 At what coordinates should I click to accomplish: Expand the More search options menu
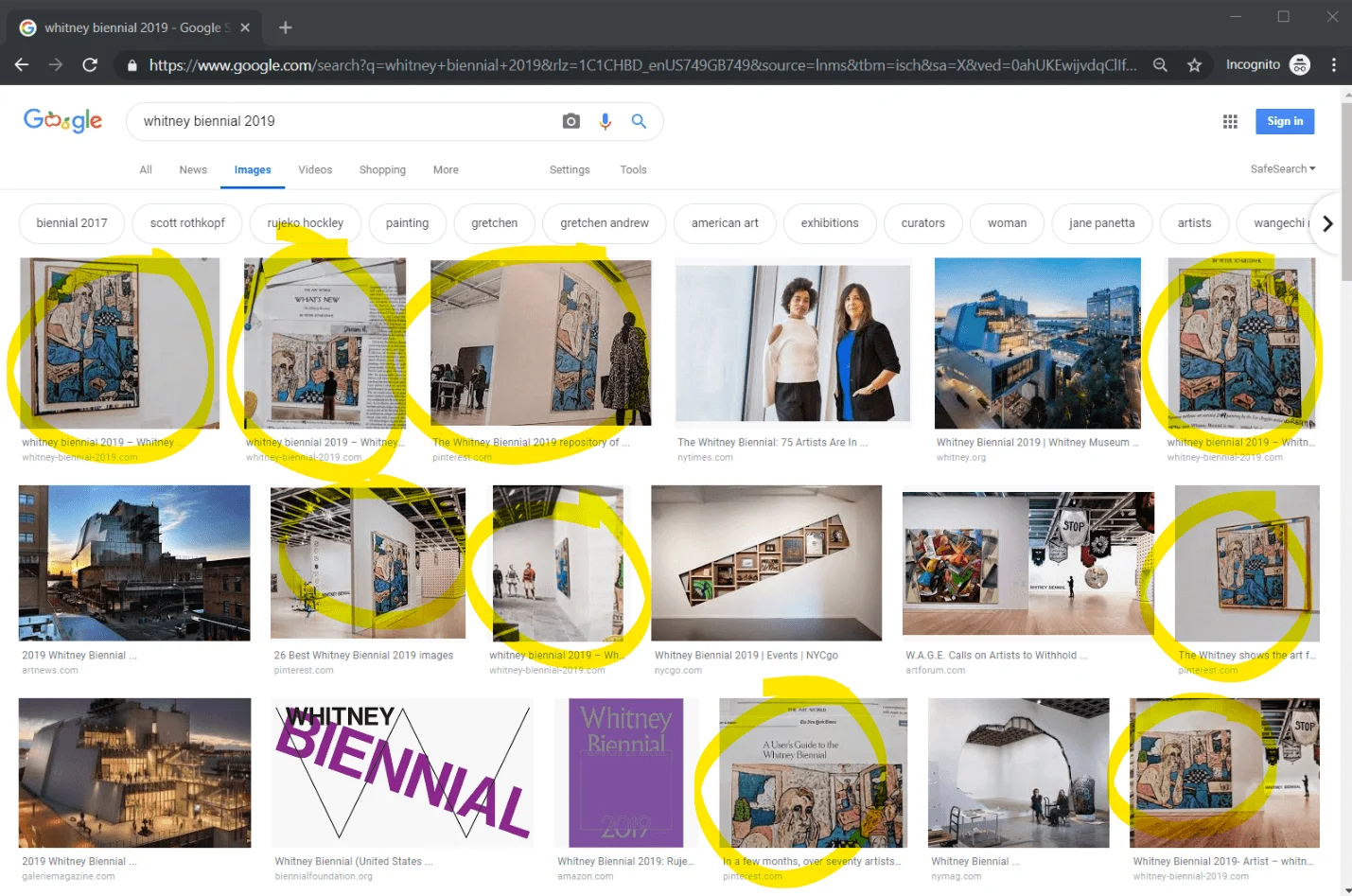click(446, 170)
